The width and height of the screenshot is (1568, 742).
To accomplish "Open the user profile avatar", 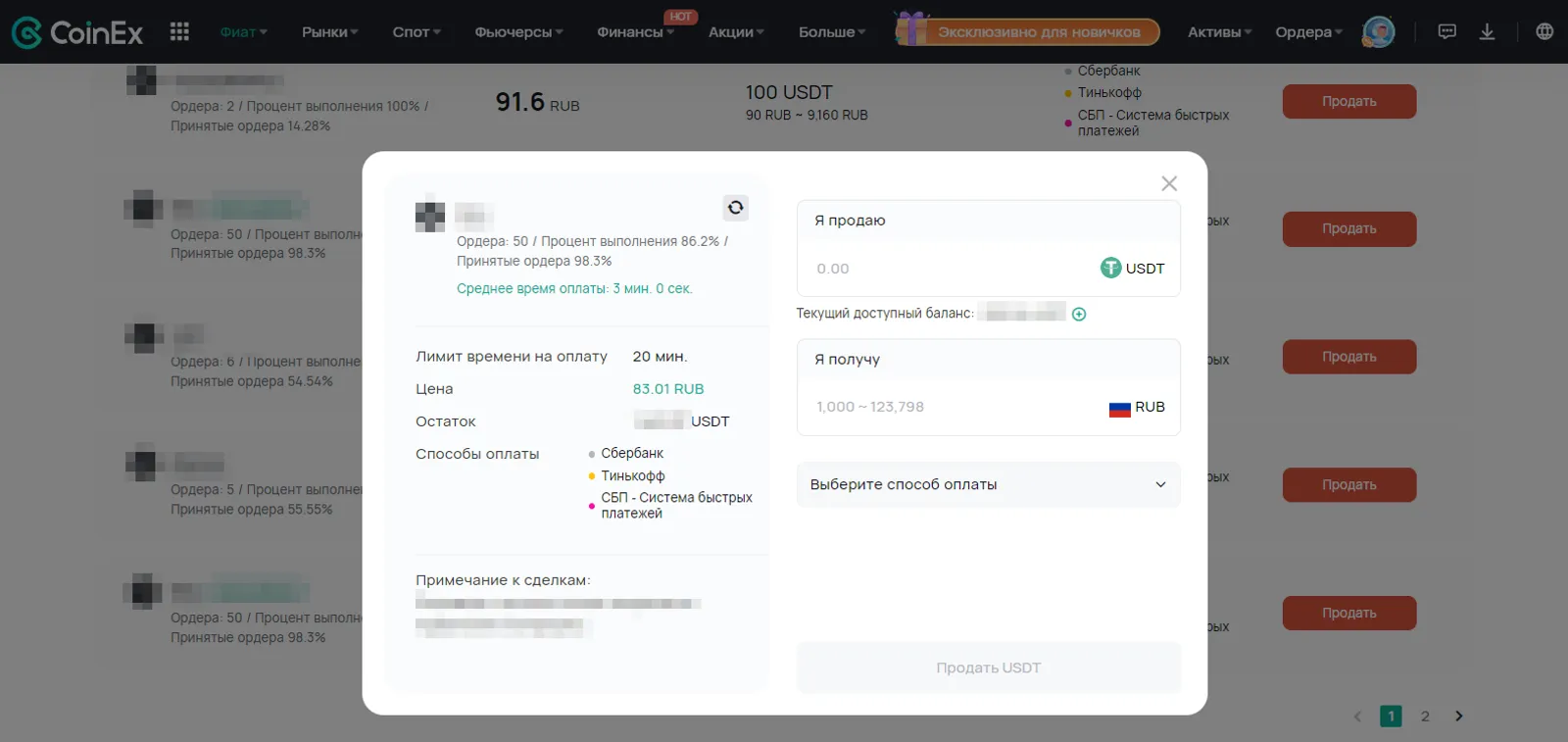I will (x=1378, y=31).
